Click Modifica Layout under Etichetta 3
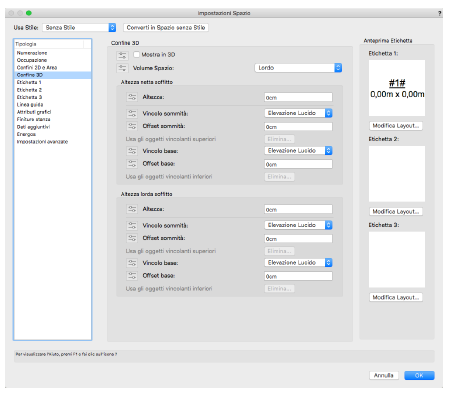Image resolution: width=450 pixels, height=394 pixels. coord(396,297)
